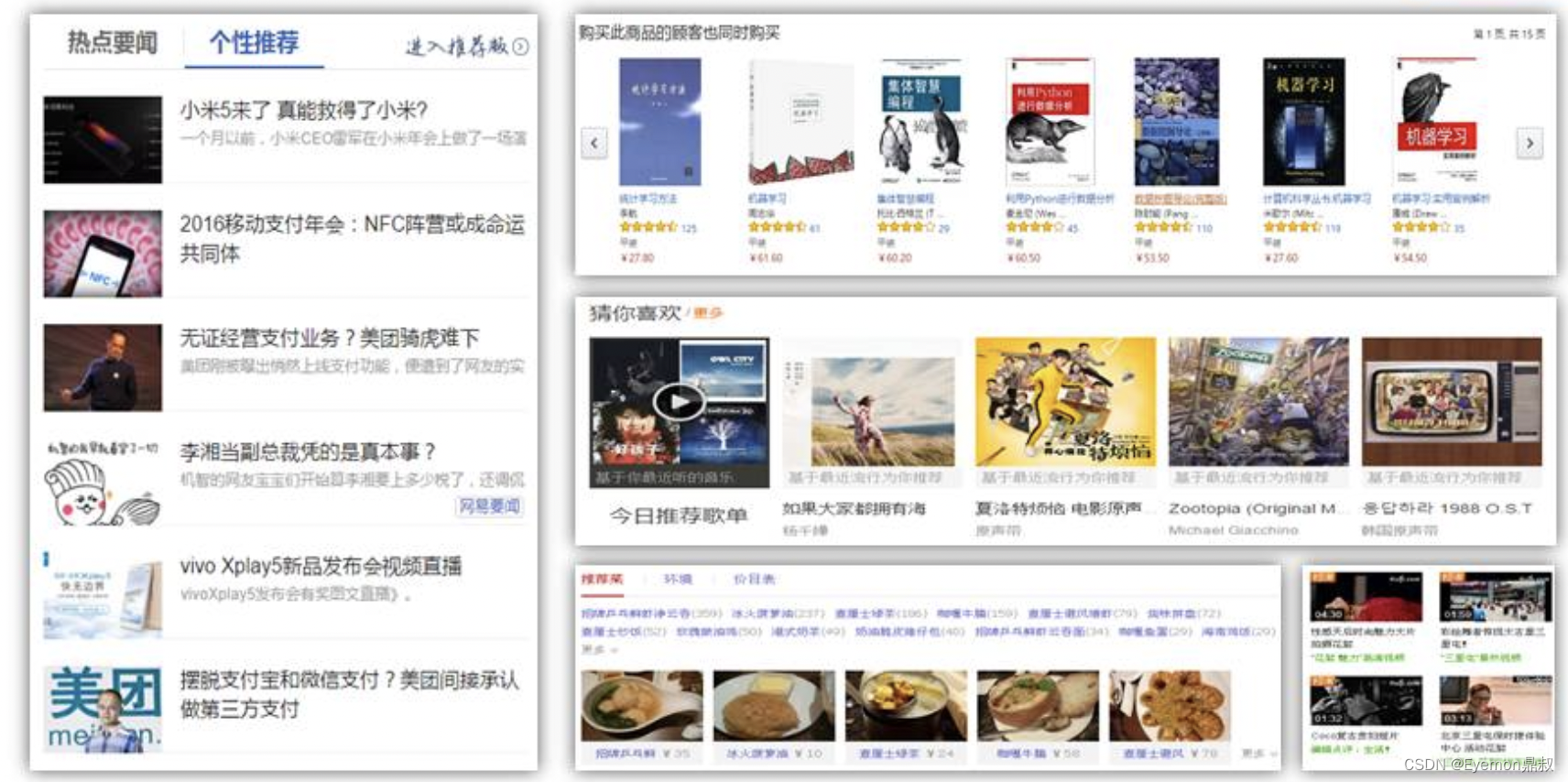This screenshot has height=782, width=1568.
Task: Click the NFC phone news thumbnail
Action: coord(103,254)
